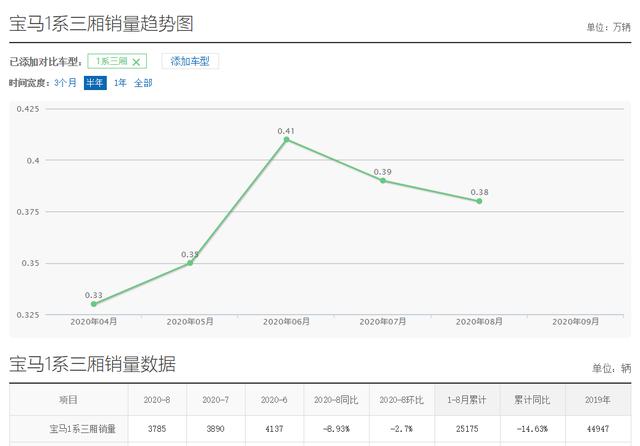640x446 pixels.
Task: Click the 2020-8环比 column header
Action: (x=402, y=400)
